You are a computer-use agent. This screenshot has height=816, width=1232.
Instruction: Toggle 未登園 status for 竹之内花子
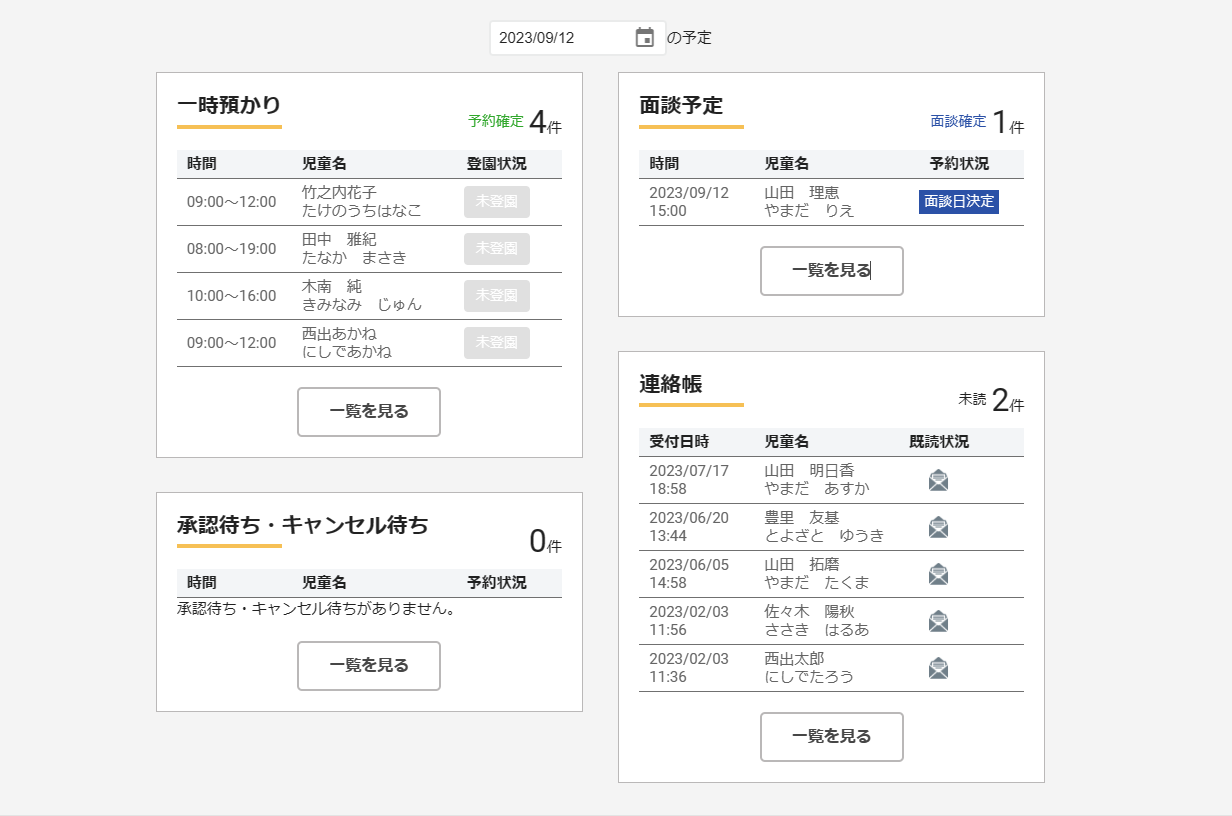click(x=496, y=202)
